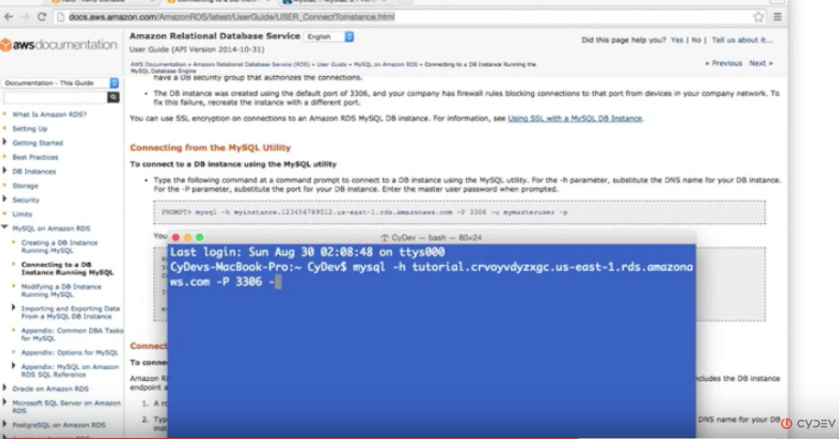Viewport: 839px width, 439px height.
Task: Expand the Getting Started section
Action: tap(5, 142)
